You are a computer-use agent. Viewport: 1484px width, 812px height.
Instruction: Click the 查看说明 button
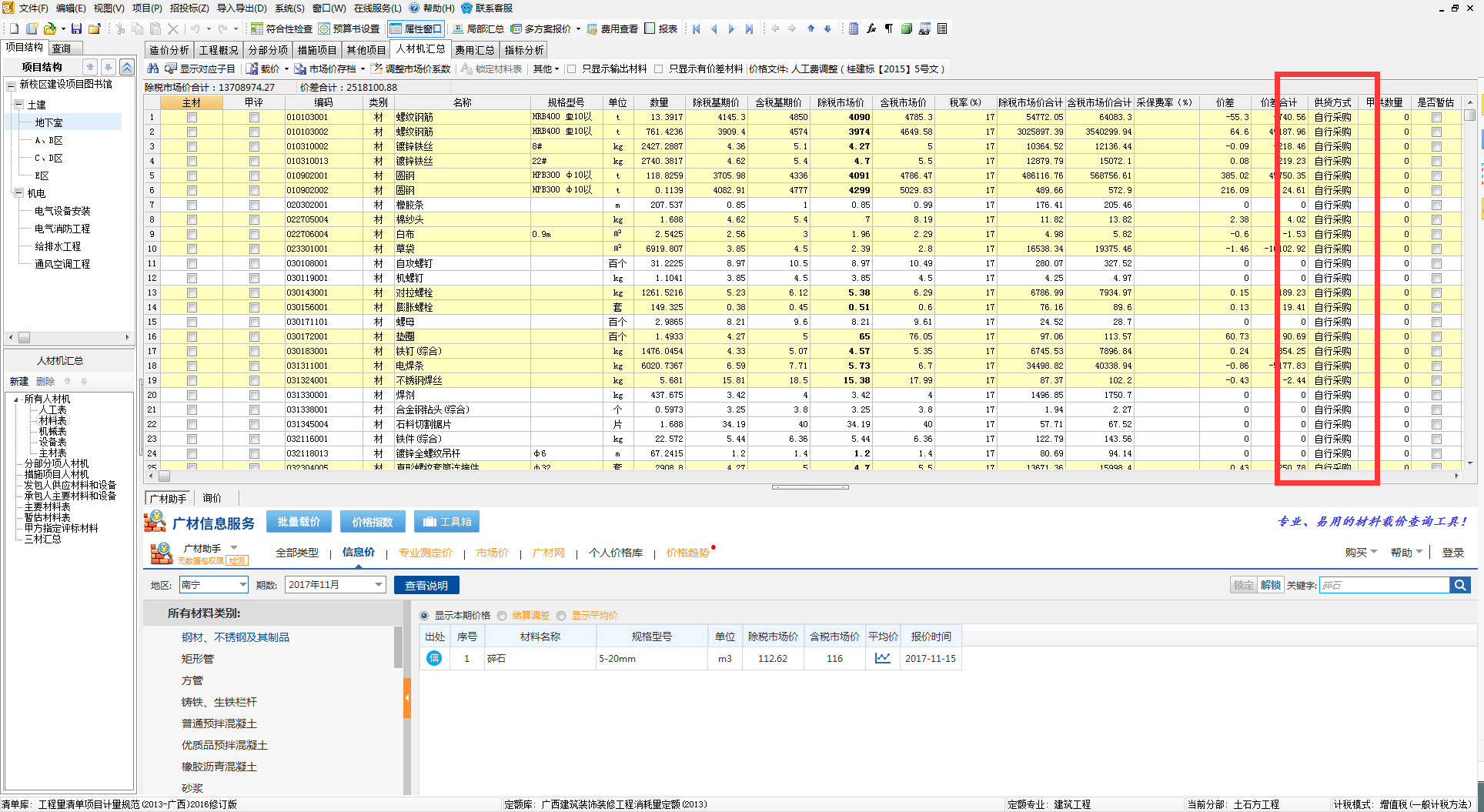(426, 585)
